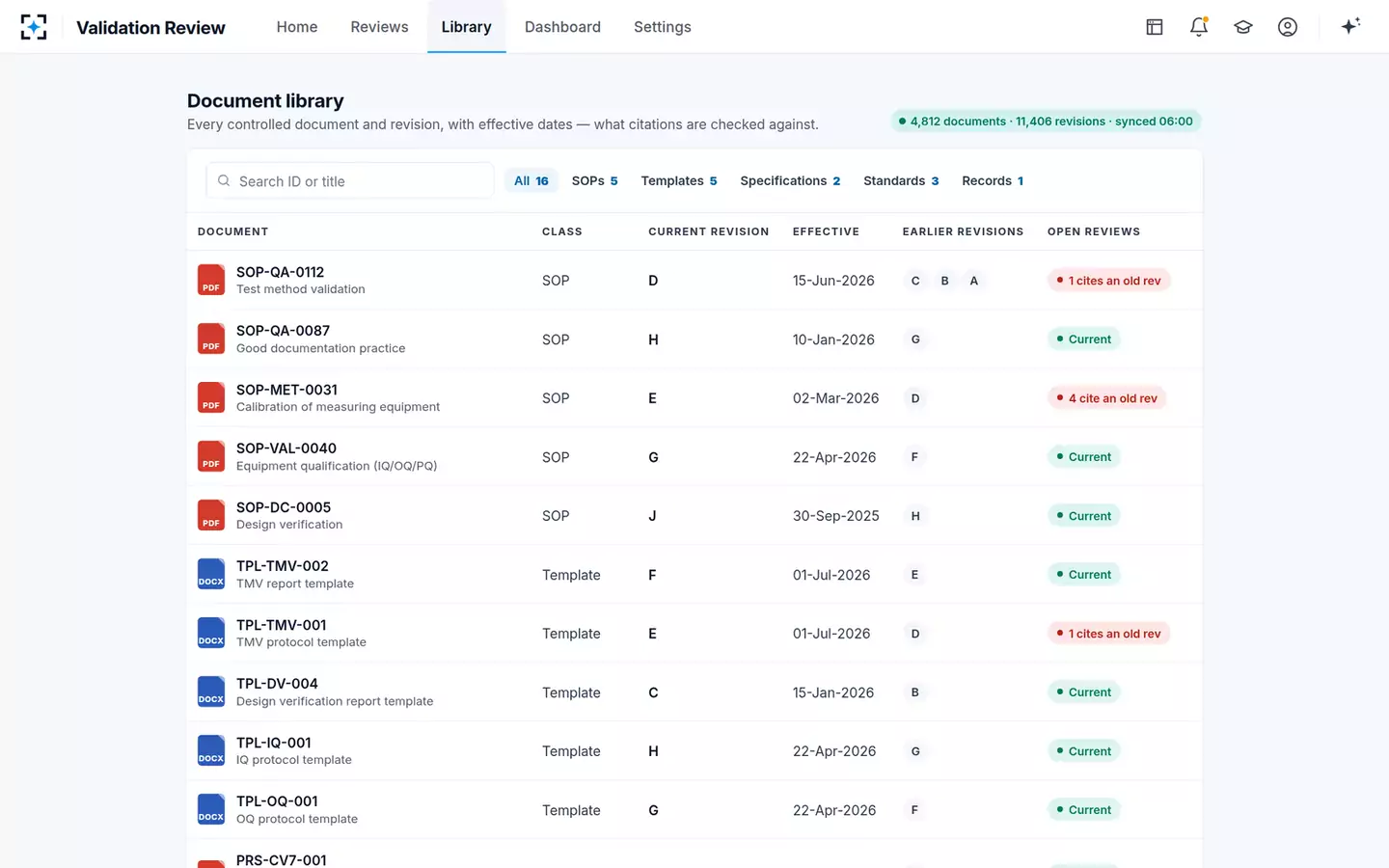Screen dimensions: 1389x868
Task: Open earlier revision D of TPL-TMV-001
Action: [x=915, y=634]
